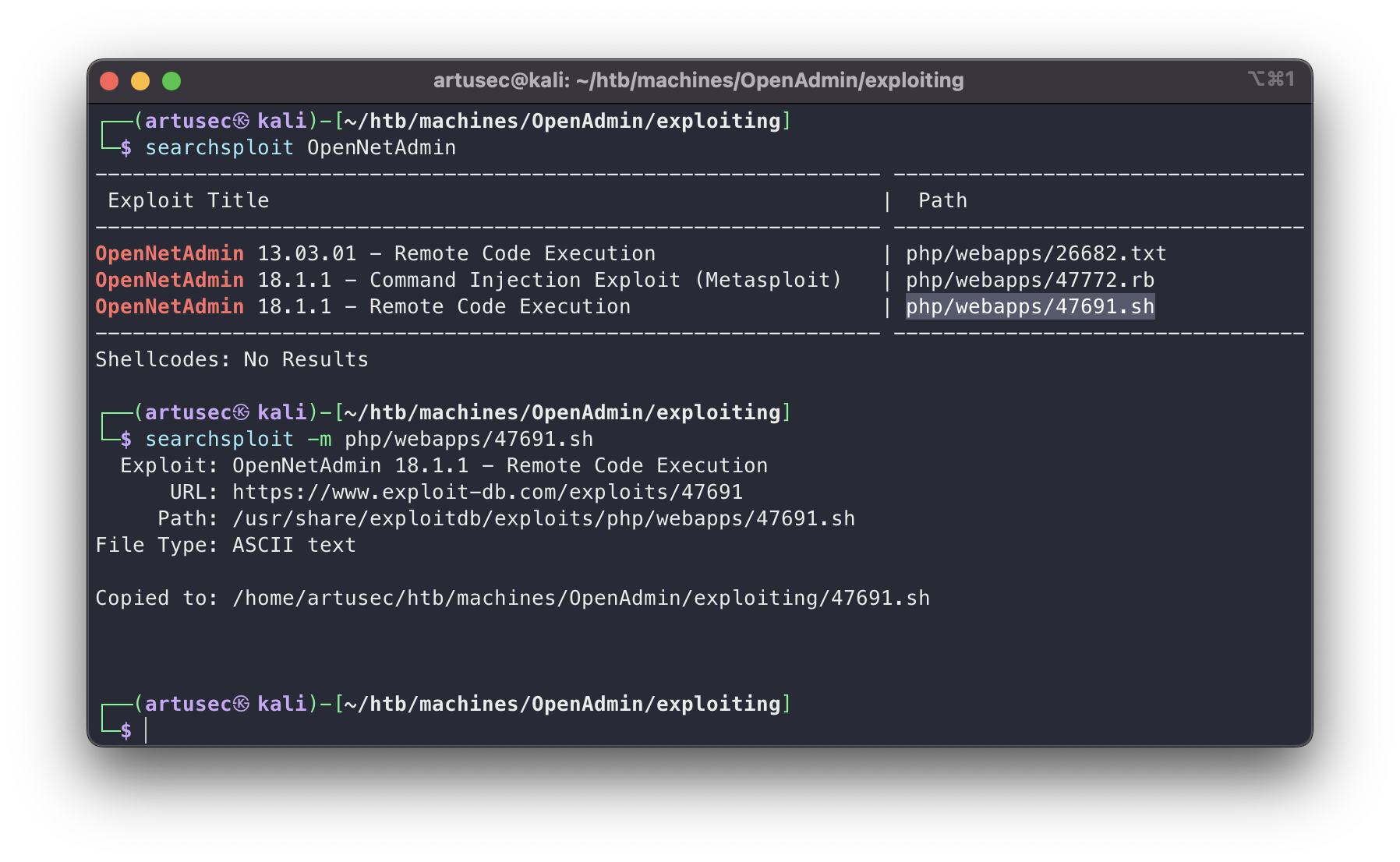Click the red OpenNetAdmin 13.03.01 result
This screenshot has height=862, width=1400.
coord(375,253)
